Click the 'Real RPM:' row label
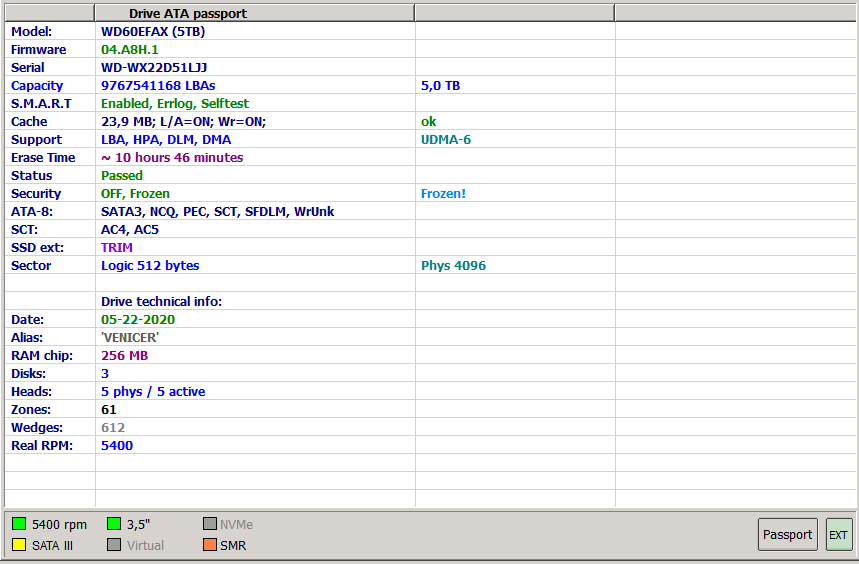Viewport: 859px width, 564px height. pyautogui.click(x=42, y=446)
